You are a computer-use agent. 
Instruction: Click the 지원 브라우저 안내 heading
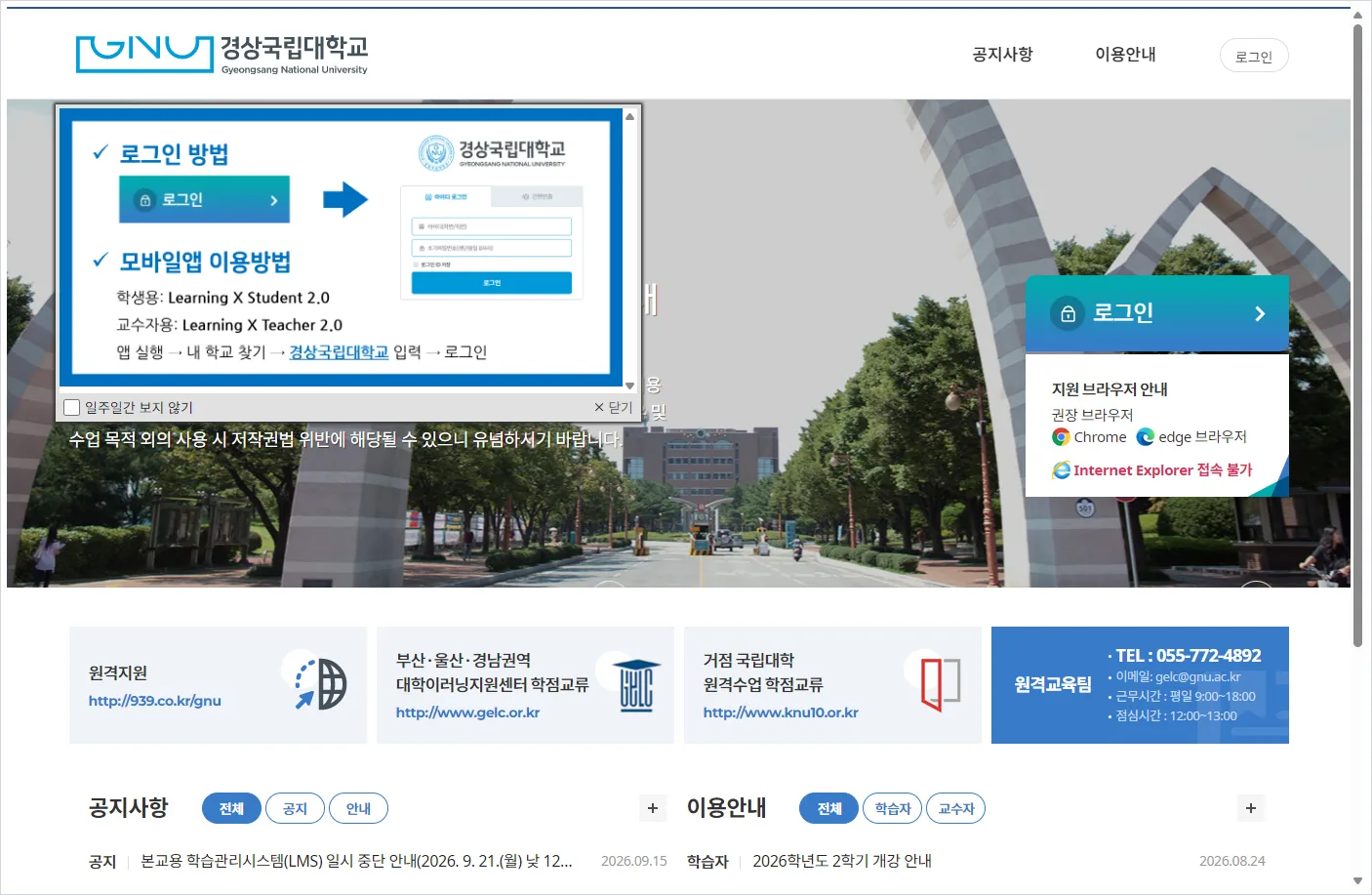click(1110, 389)
